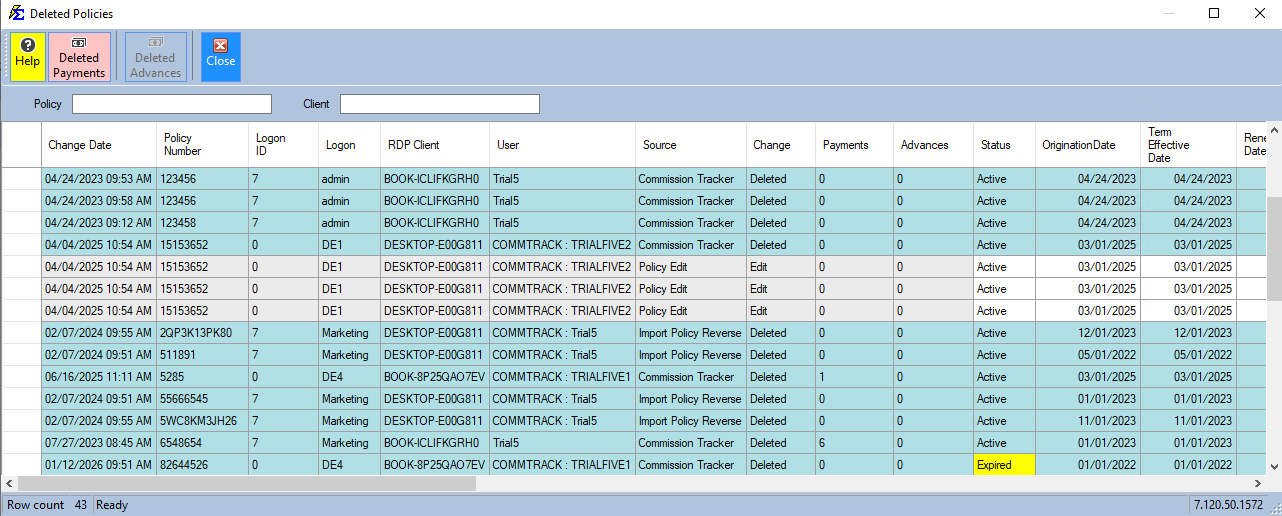The height and width of the screenshot is (516, 1282).
Task: Sort by Change column header
Action: point(781,145)
